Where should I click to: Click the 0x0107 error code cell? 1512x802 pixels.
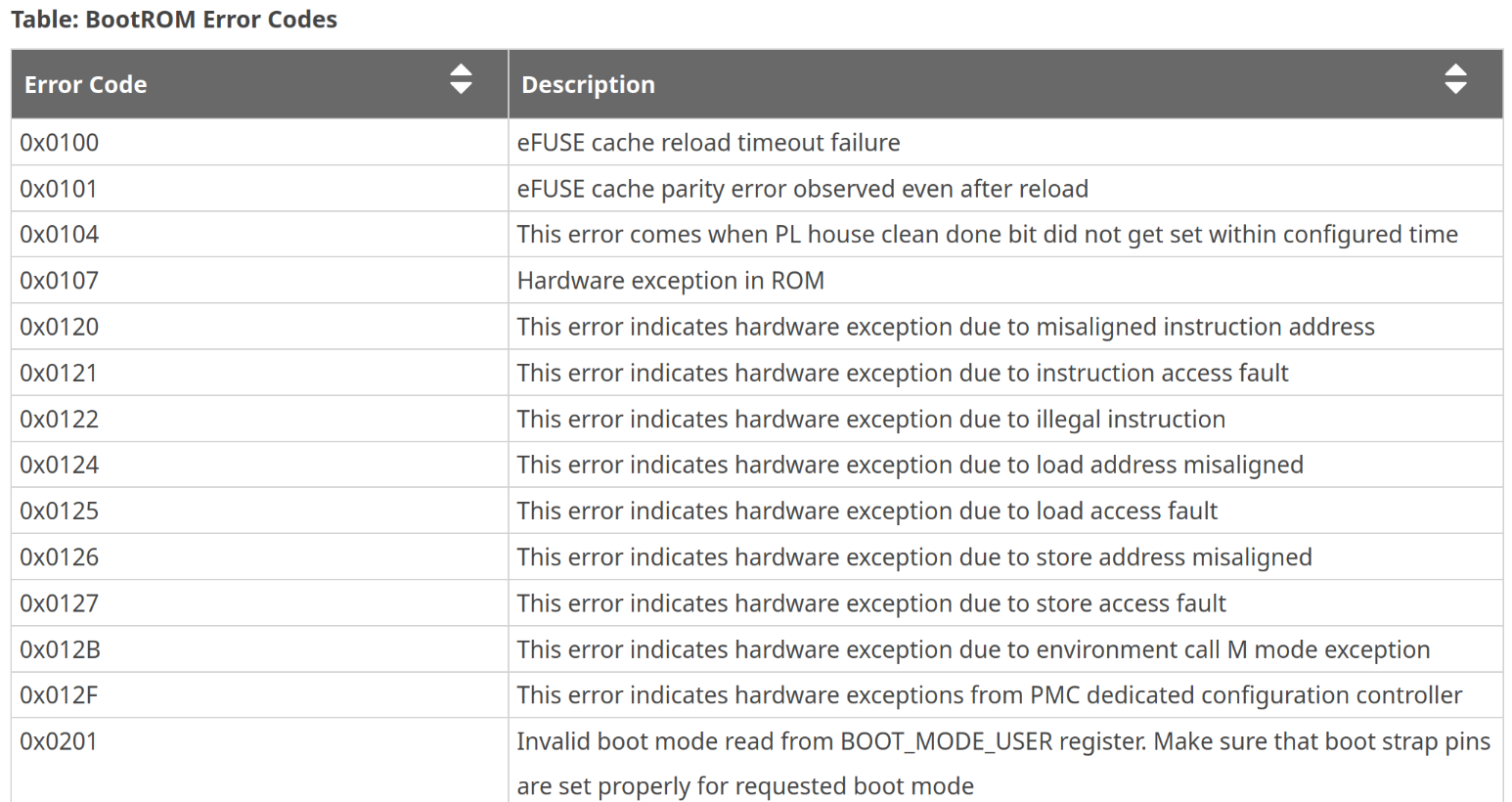click(60, 281)
